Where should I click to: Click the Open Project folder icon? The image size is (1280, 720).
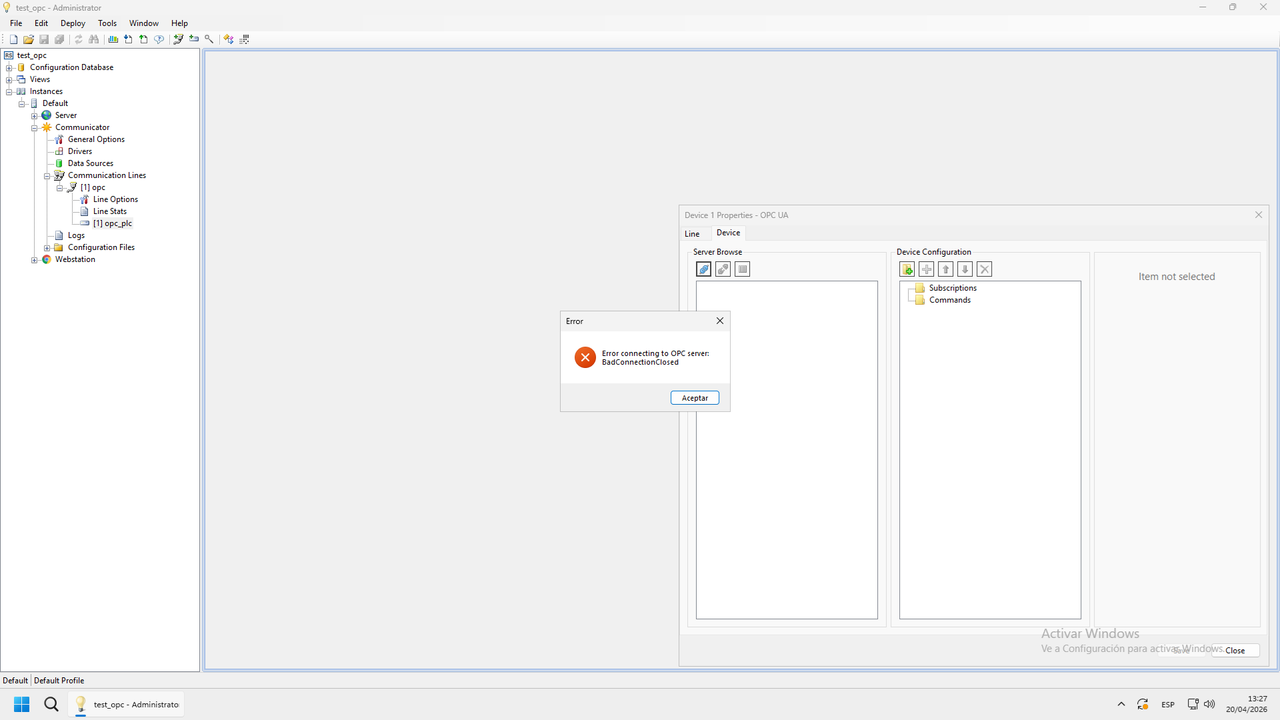(29, 39)
